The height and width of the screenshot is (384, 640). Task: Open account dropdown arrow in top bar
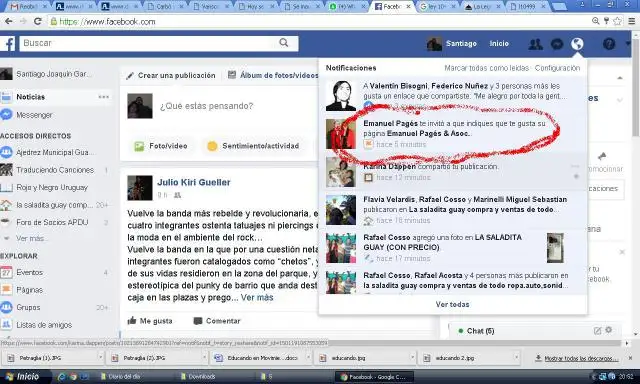point(629,43)
